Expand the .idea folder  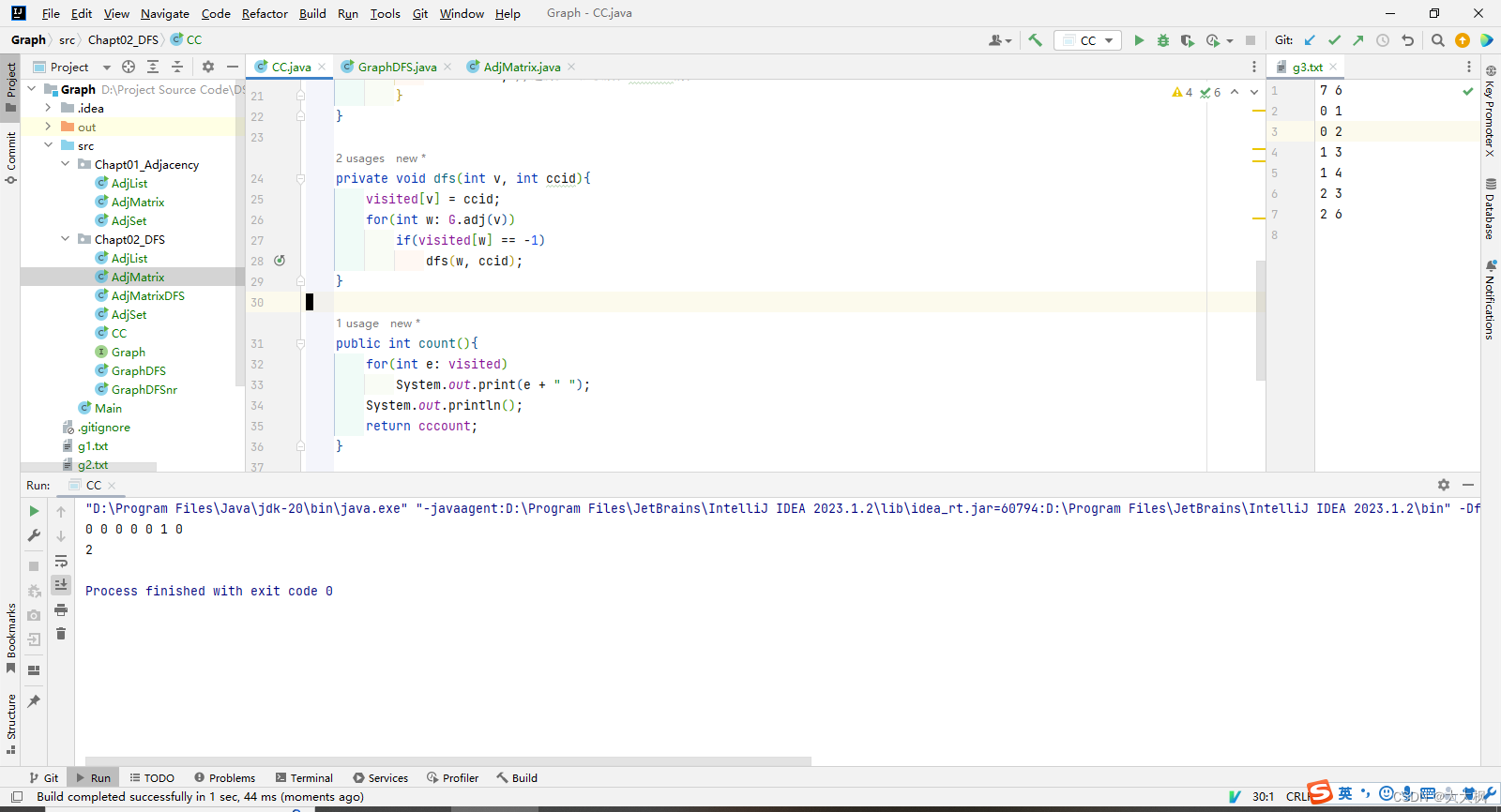click(49, 108)
